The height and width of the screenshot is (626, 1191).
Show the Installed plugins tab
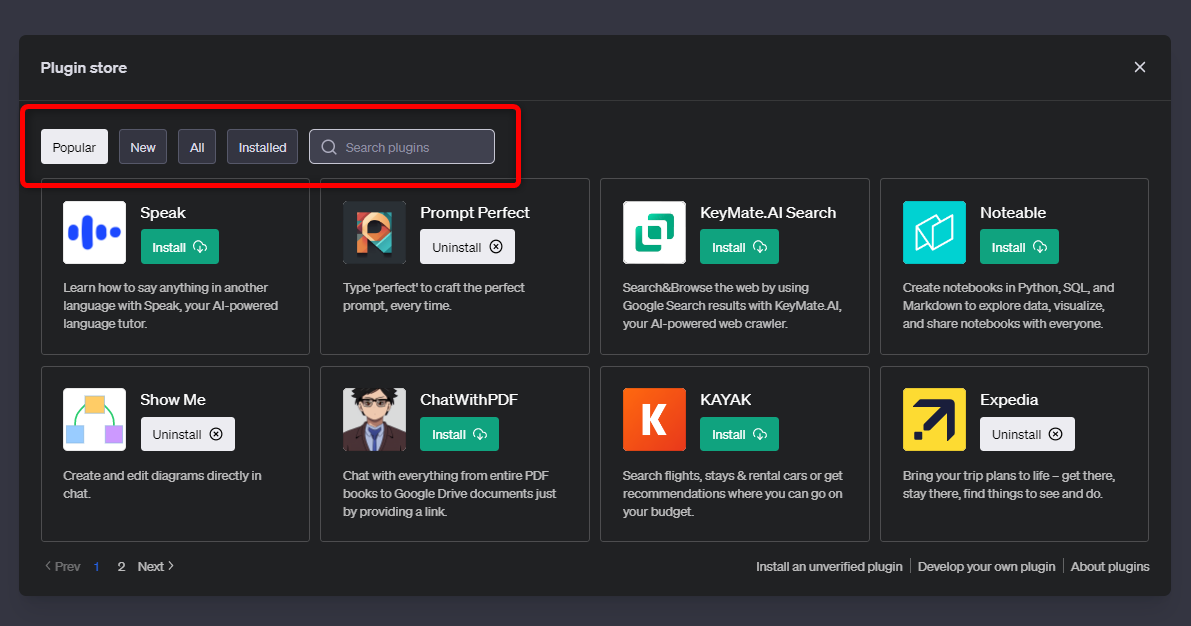(262, 147)
